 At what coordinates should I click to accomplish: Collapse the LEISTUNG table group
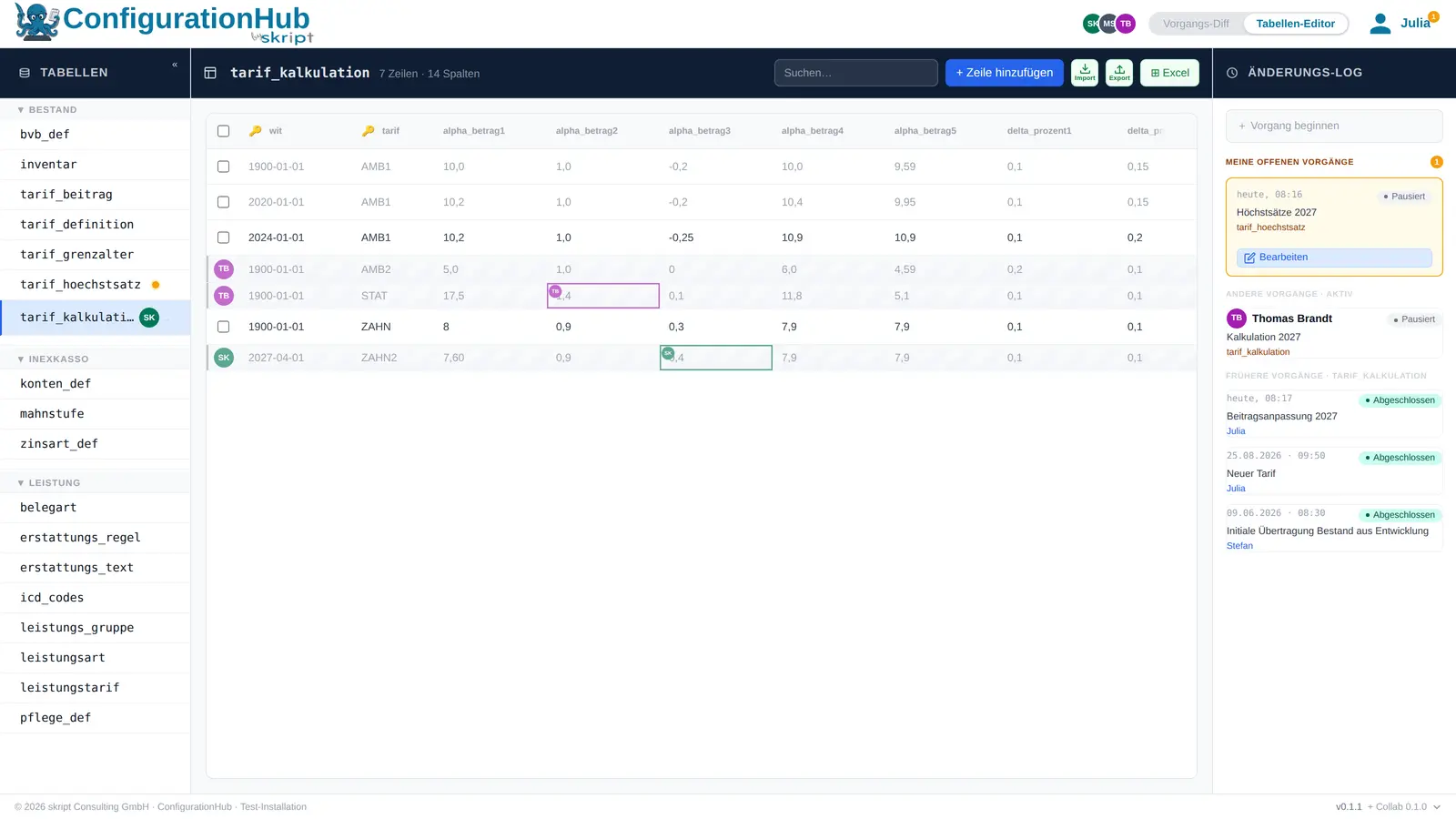pos(49,483)
